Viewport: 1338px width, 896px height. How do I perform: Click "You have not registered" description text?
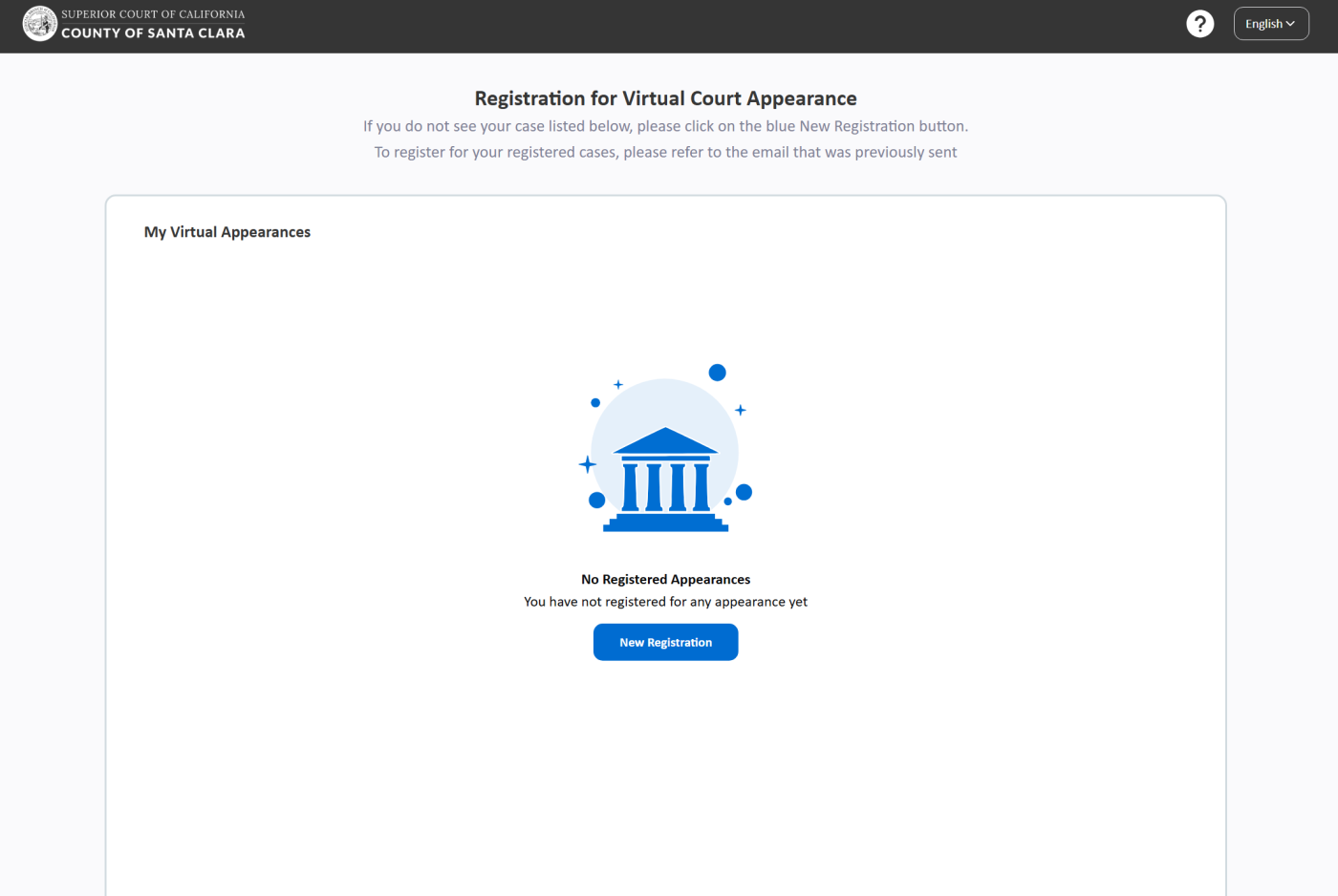point(665,602)
